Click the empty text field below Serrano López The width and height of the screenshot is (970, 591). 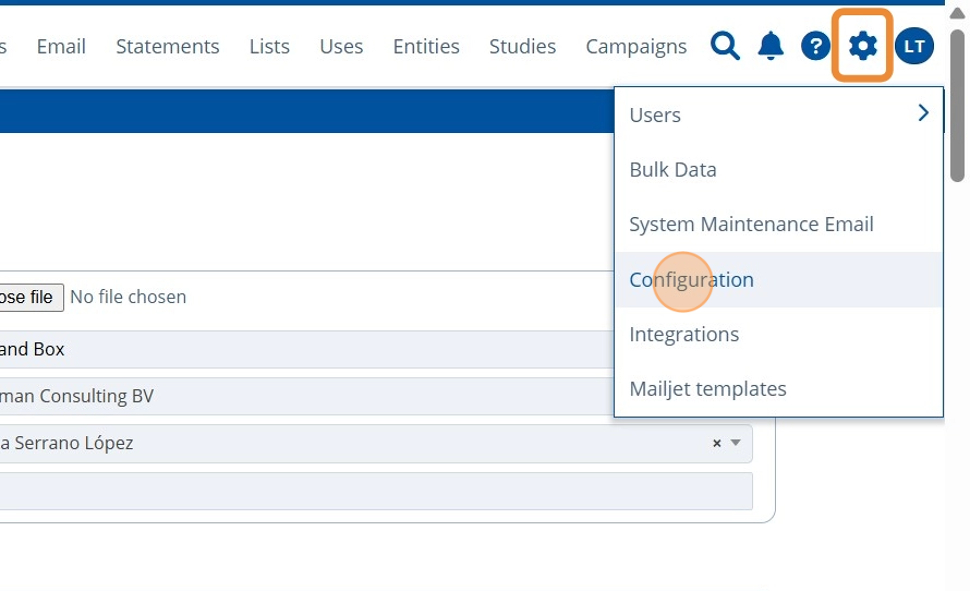pyautogui.click(x=370, y=491)
